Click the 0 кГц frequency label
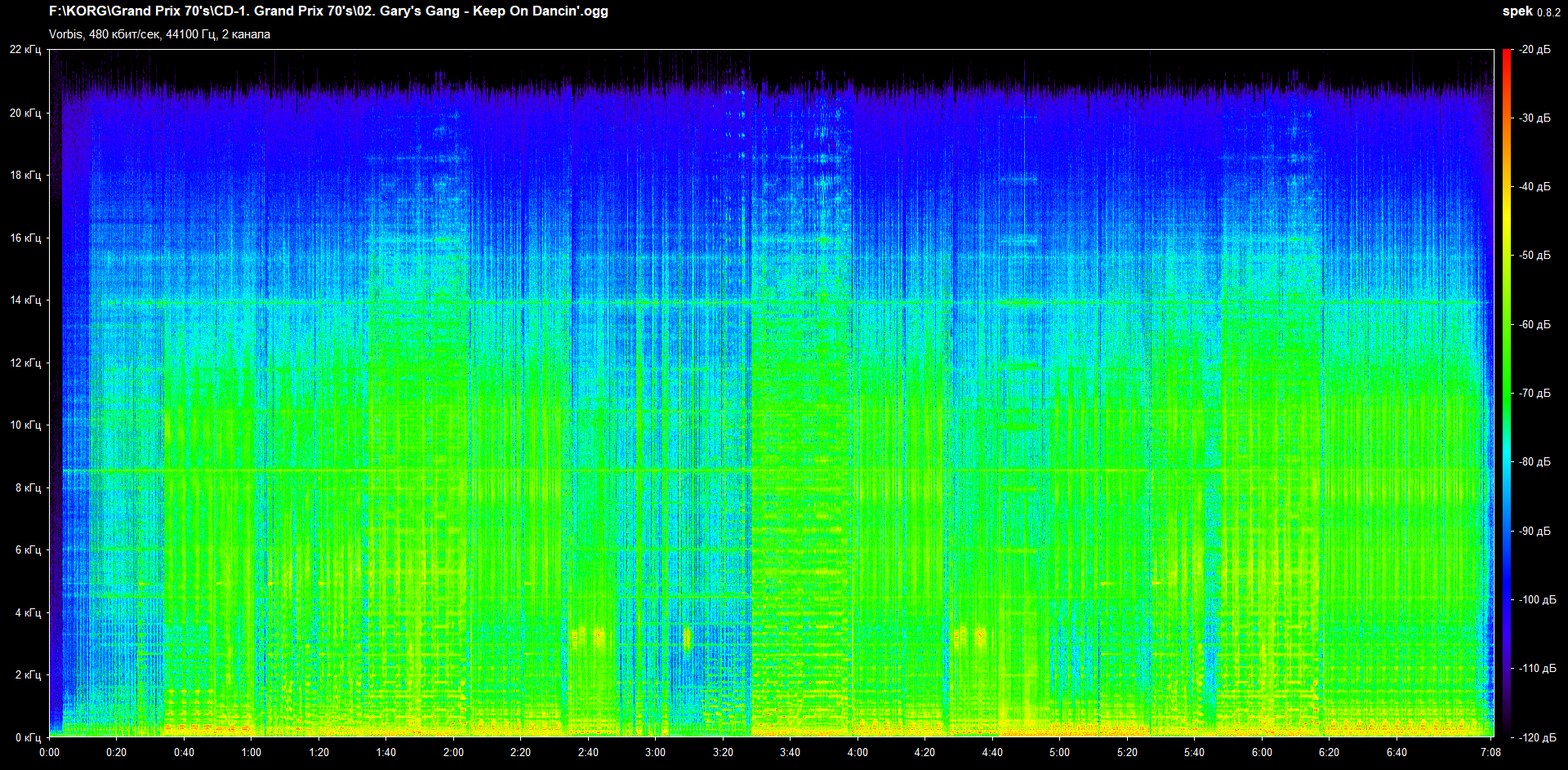 click(x=28, y=737)
